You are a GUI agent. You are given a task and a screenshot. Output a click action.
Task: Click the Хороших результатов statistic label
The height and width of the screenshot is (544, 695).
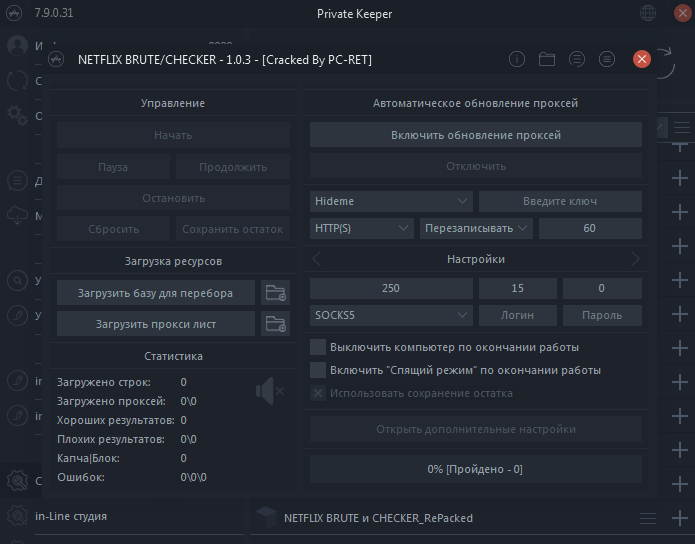click(116, 420)
